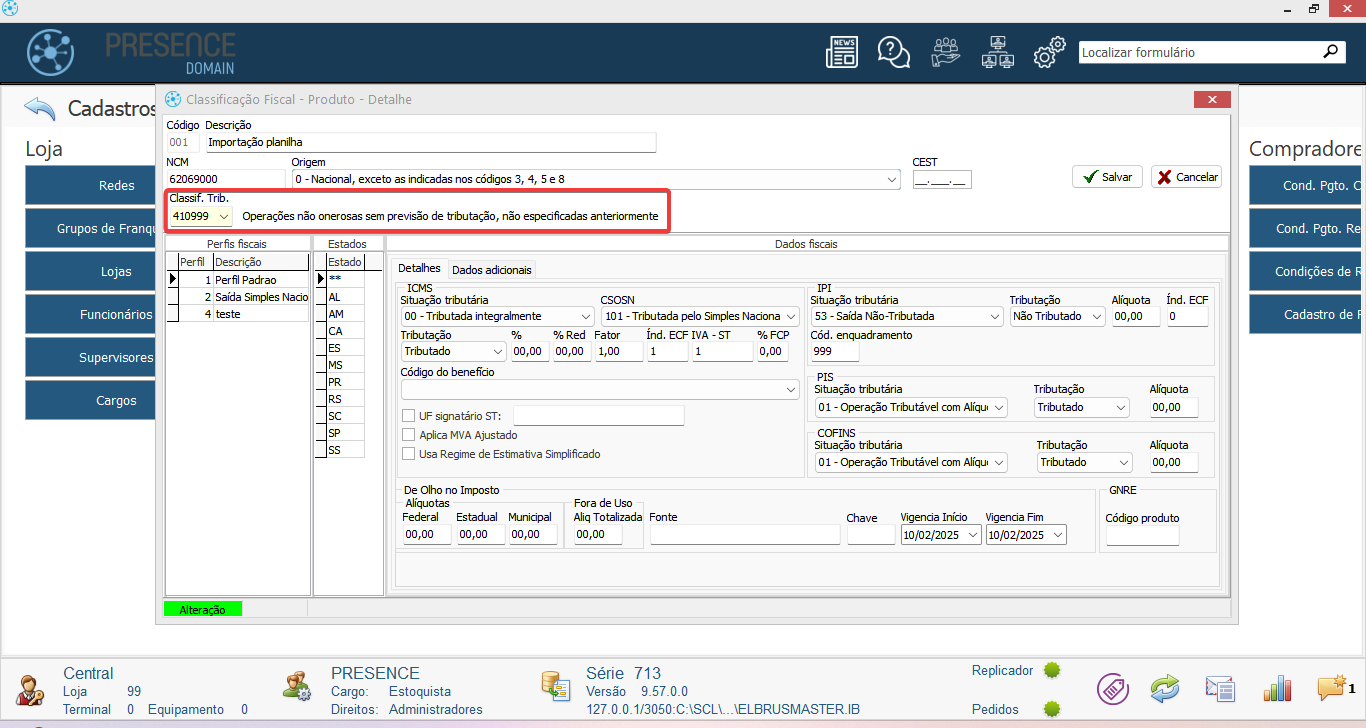Switch to the Dados adicionais tab
Image resolution: width=1366 pixels, height=728 pixels.
click(x=491, y=269)
